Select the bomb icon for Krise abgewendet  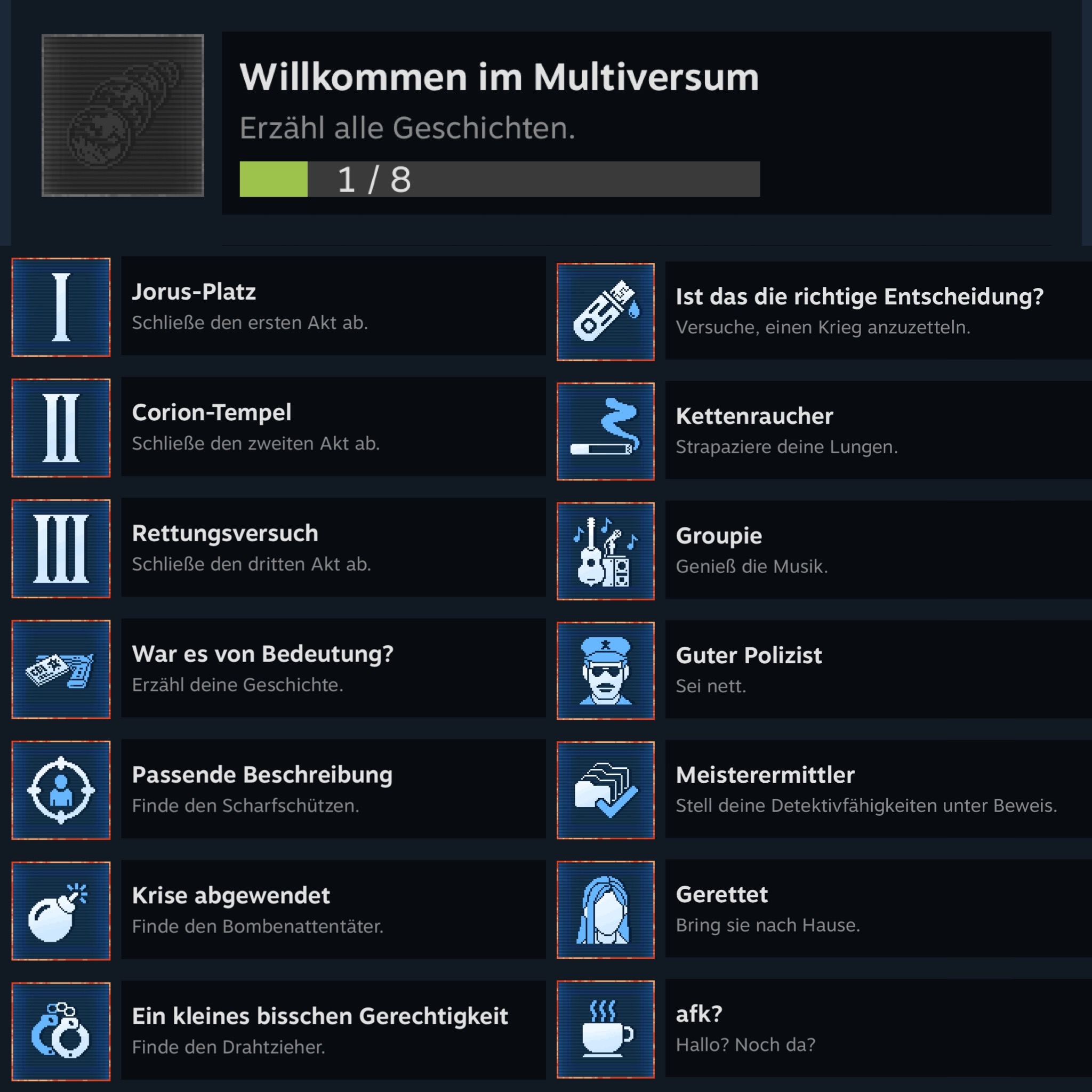(61, 911)
